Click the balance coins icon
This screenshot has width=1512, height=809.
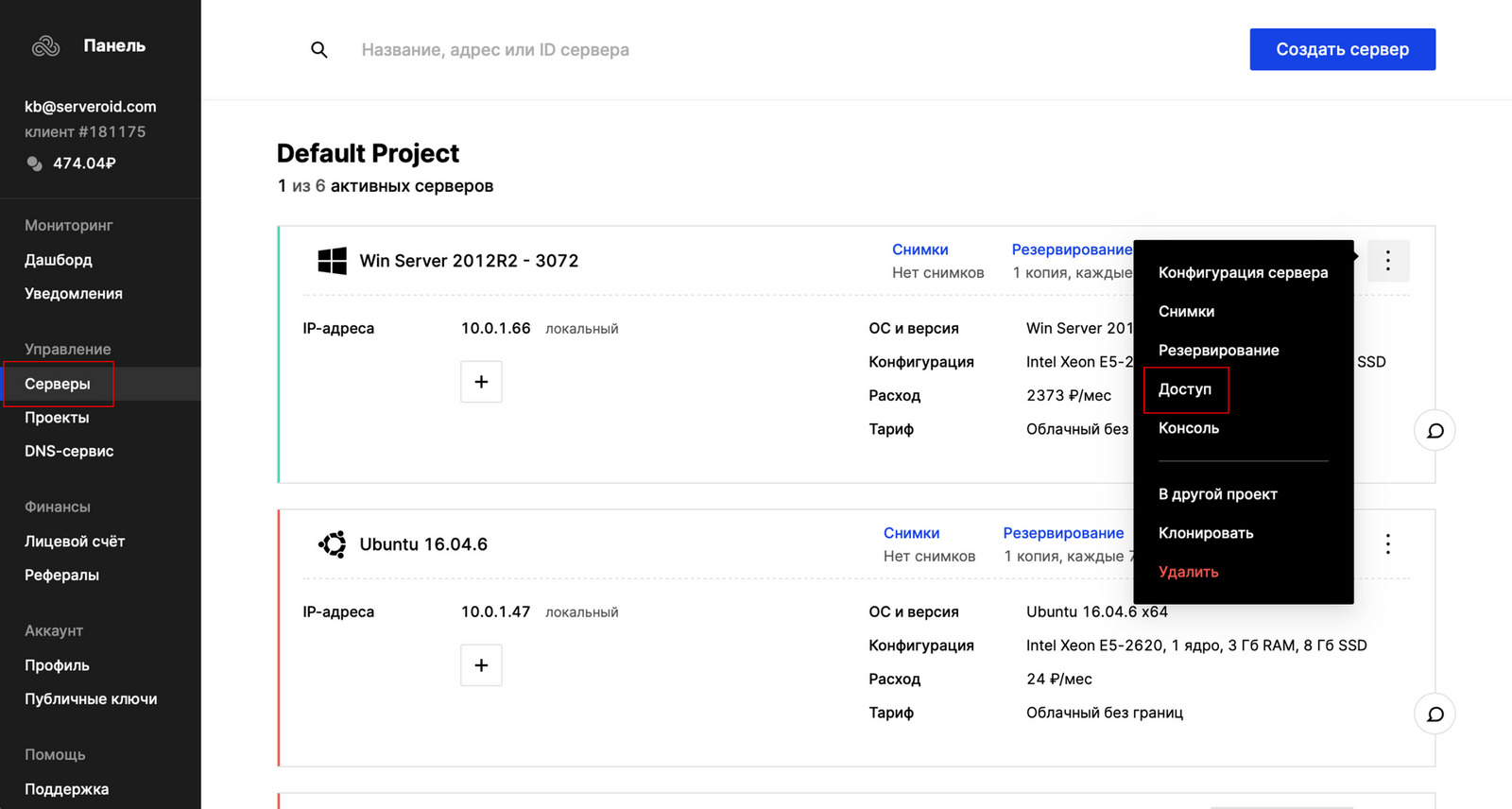[35, 164]
